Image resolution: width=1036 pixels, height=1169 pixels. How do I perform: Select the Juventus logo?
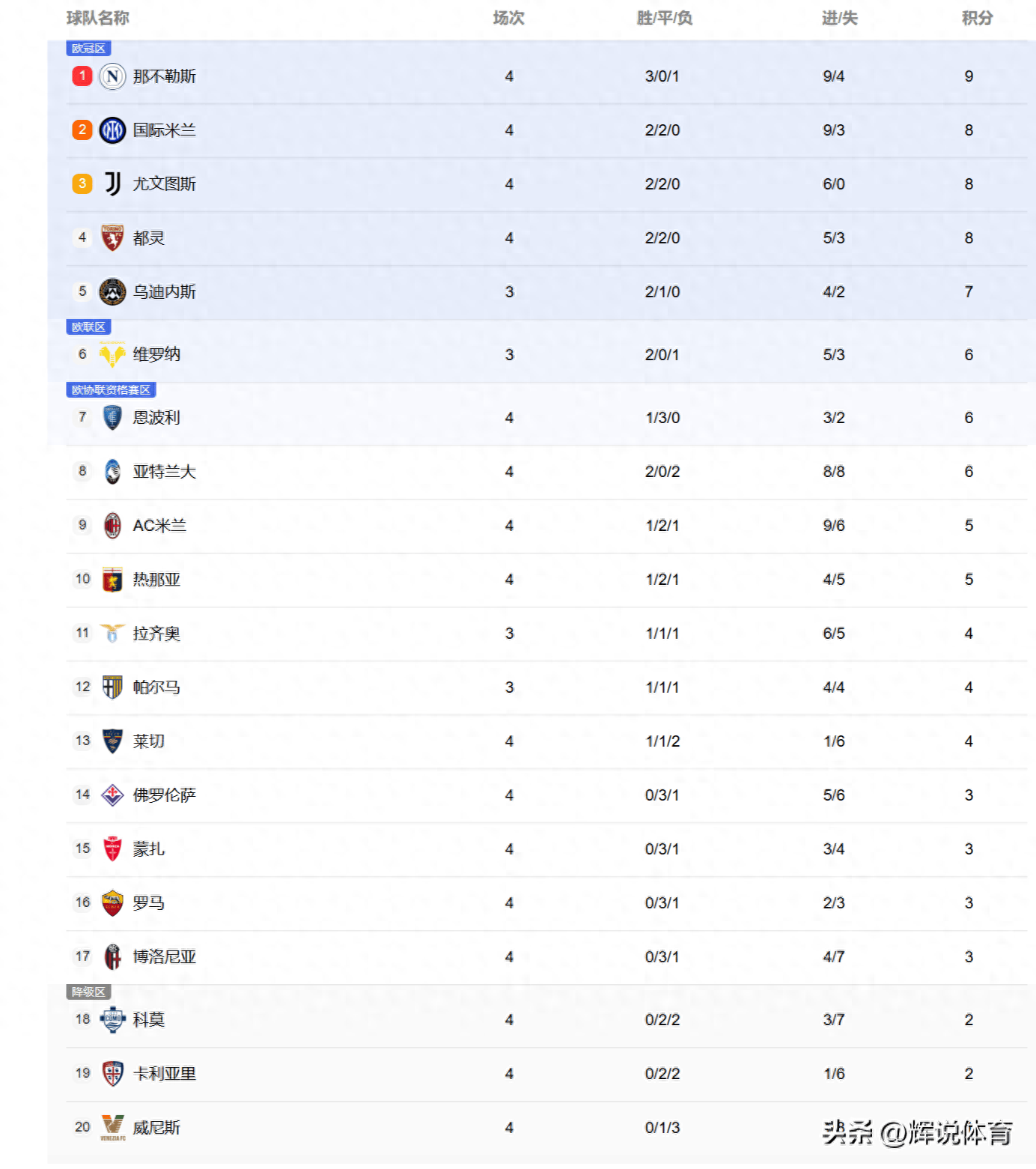click(112, 183)
